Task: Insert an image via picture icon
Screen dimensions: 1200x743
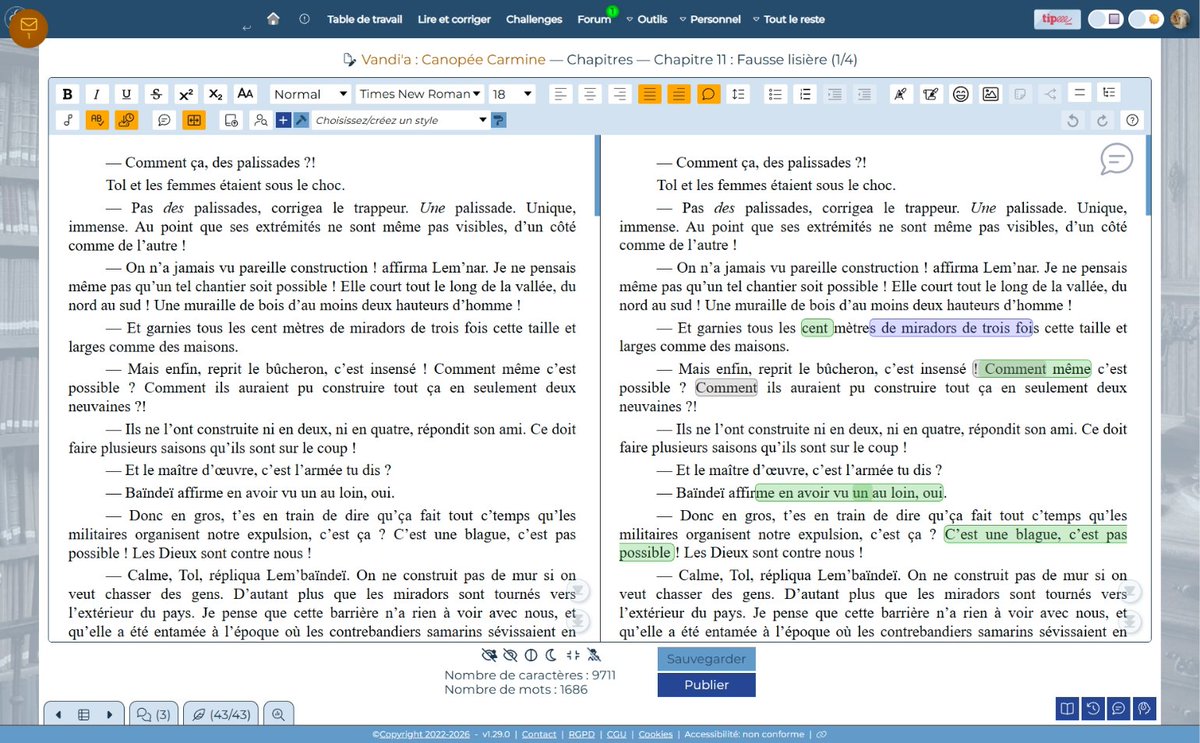Action: (x=990, y=94)
